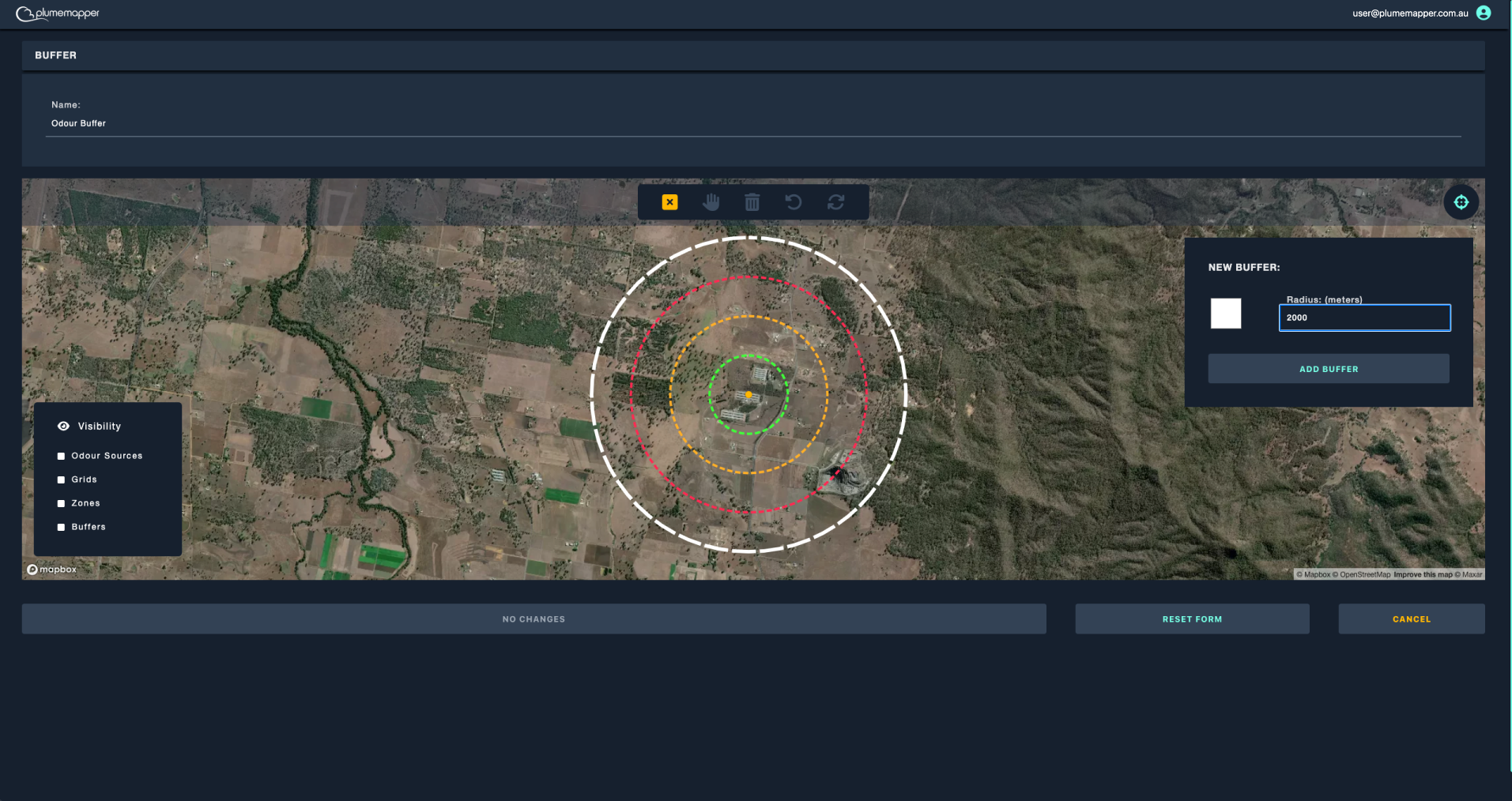
Task: Toggle Odour Sources visibility checkbox
Action: (x=61, y=456)
